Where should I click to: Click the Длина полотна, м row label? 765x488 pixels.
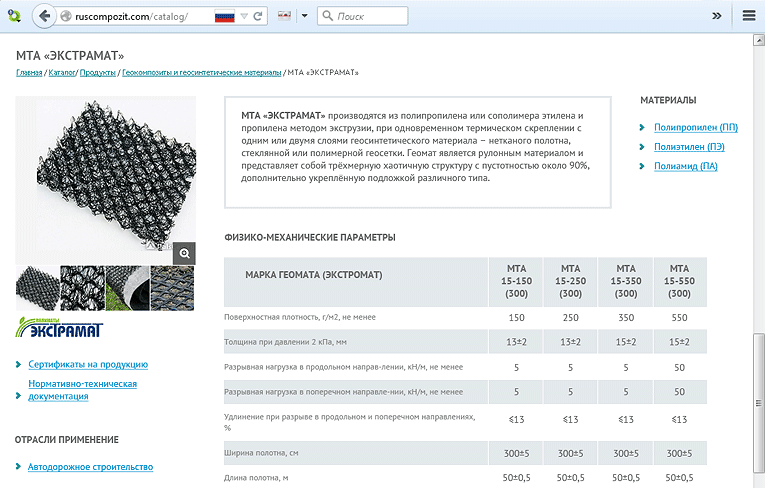click(x=256, y=478)
